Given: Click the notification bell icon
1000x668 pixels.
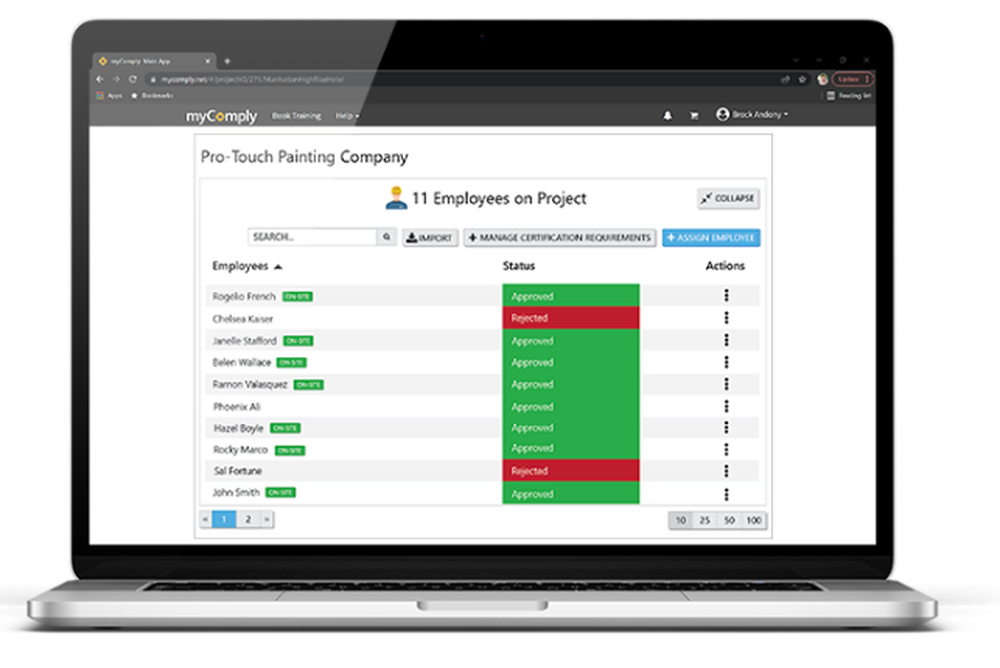Looking at the screenshot, I should point(668,115).
